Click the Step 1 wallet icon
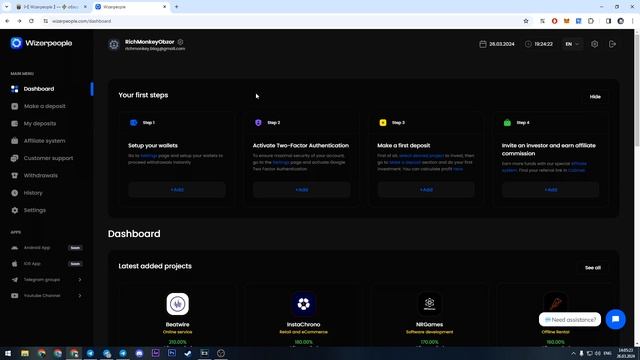The image size is (640, 360). 133,122
